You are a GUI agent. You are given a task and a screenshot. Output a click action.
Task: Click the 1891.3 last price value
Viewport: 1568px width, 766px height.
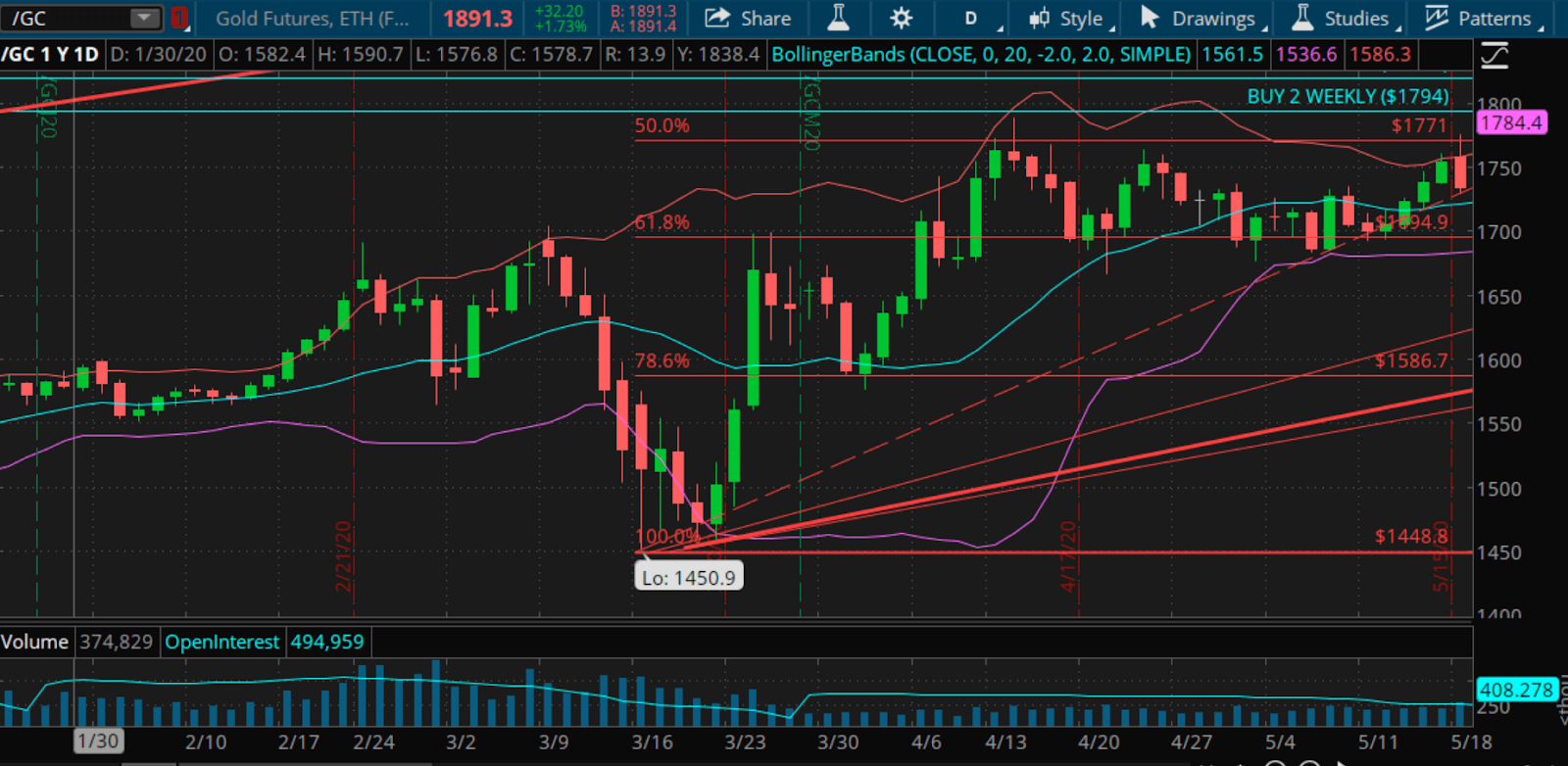click(x=477, y=19)
